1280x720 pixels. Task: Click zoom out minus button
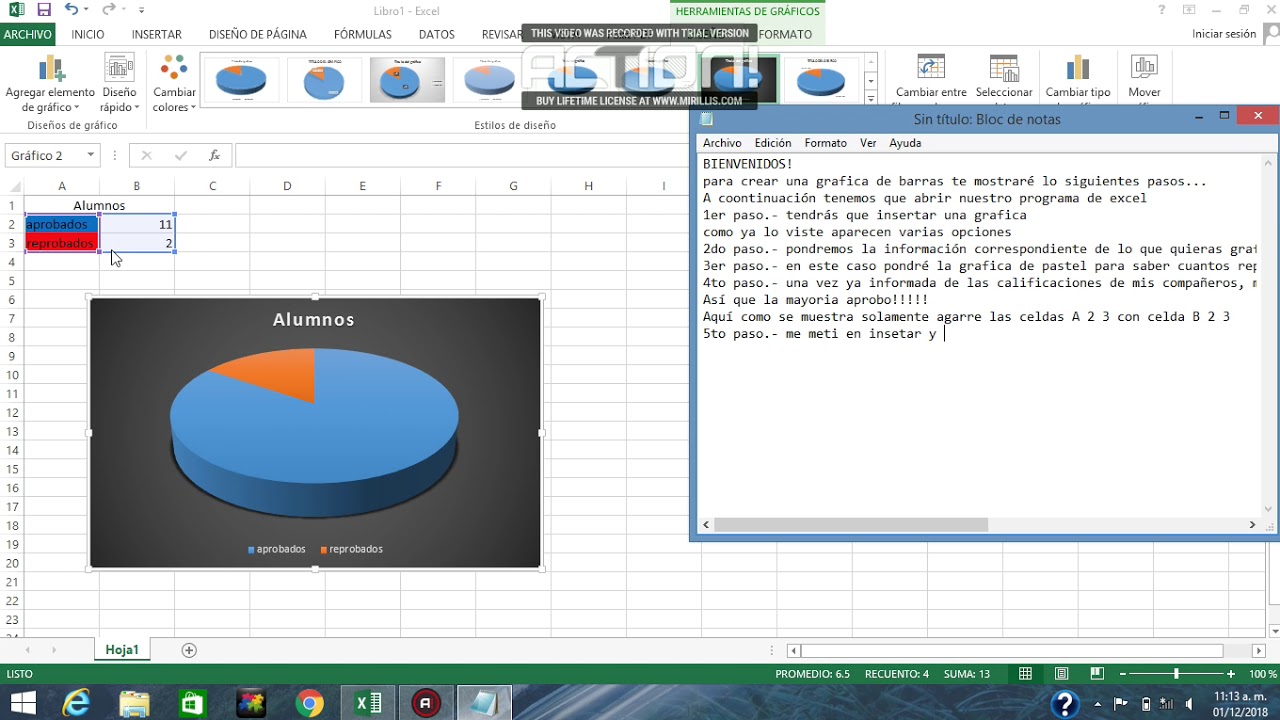1121,674
